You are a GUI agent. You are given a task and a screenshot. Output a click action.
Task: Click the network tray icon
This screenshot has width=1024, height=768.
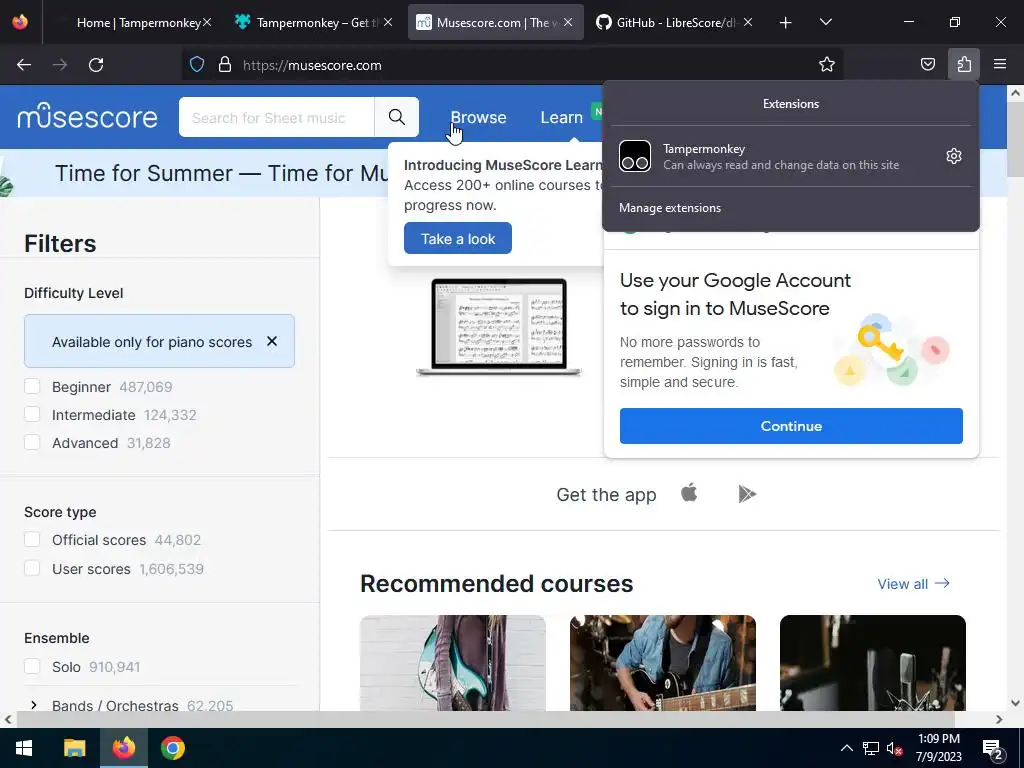(x=871, y=748)
